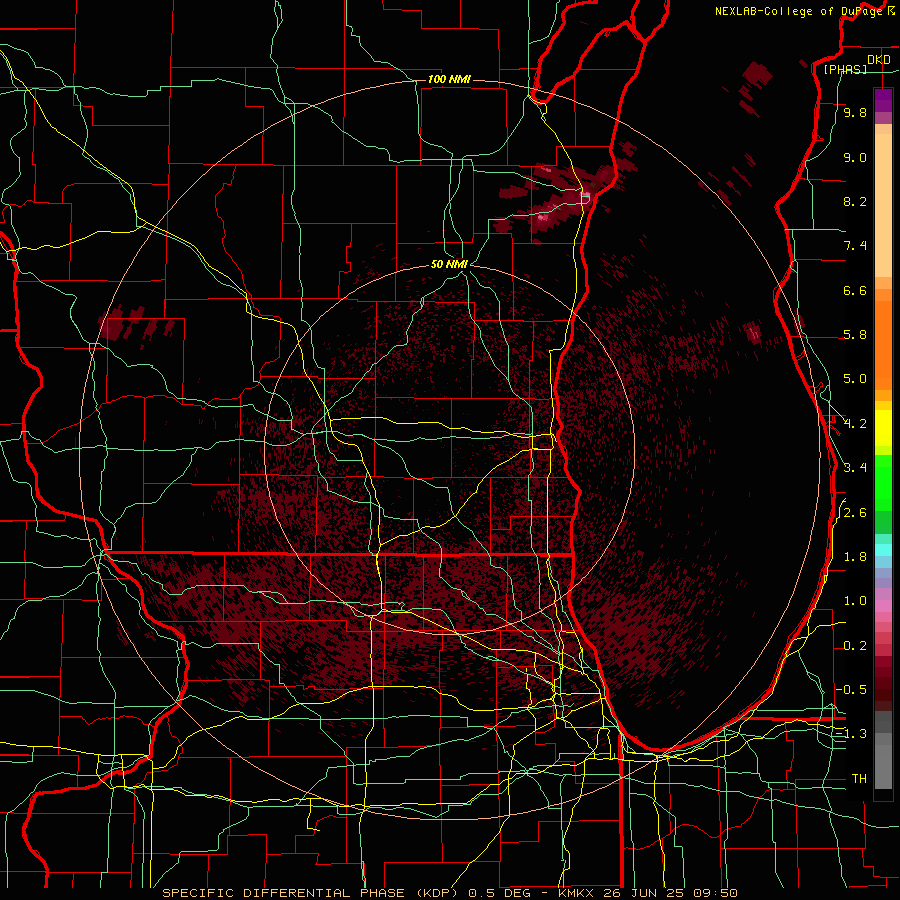
Task: Click the 50 NMI range ring label
Action: [449, 264]
